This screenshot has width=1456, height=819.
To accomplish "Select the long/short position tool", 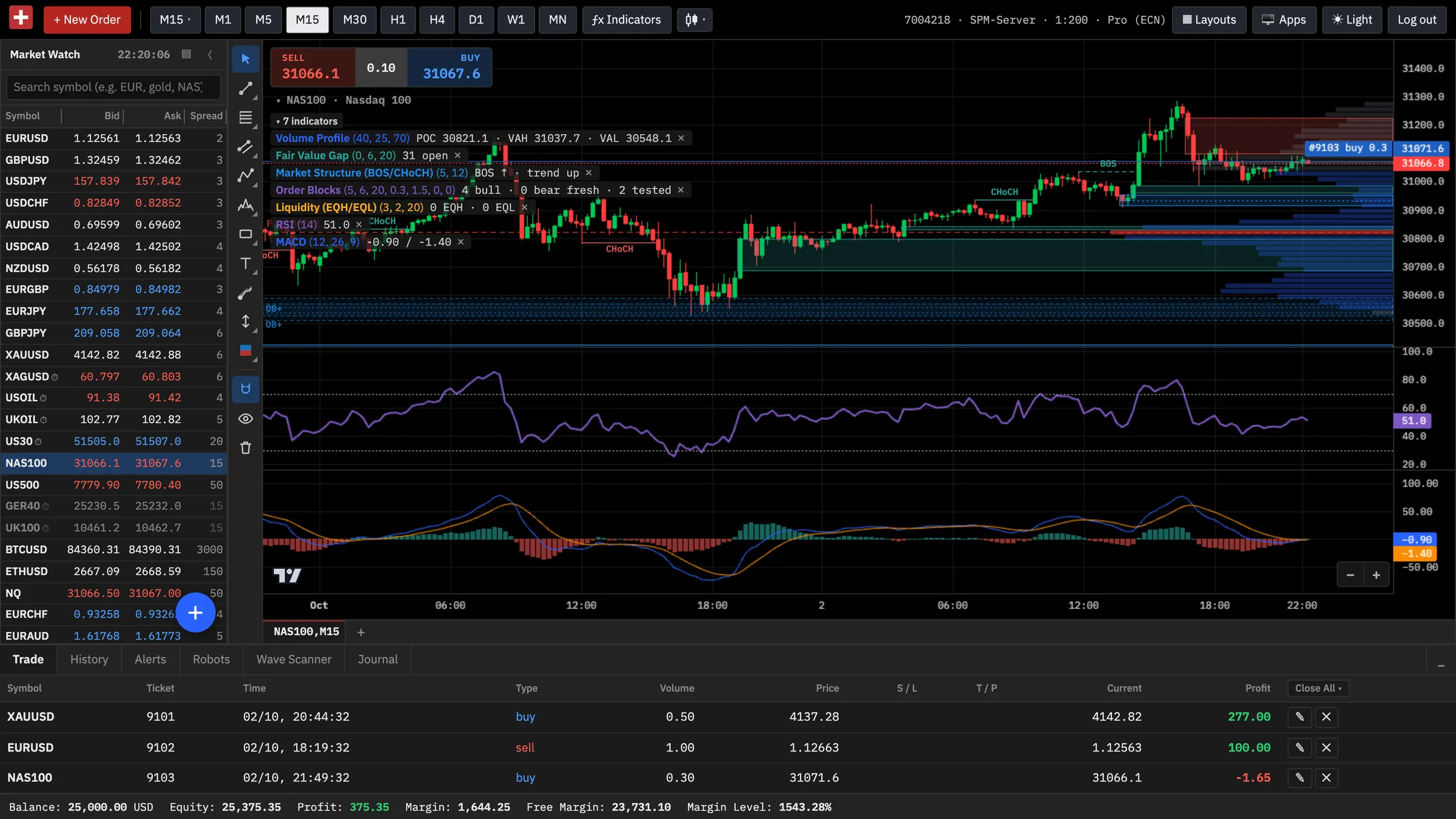I will pyautogui.click(x=246, y=351).
